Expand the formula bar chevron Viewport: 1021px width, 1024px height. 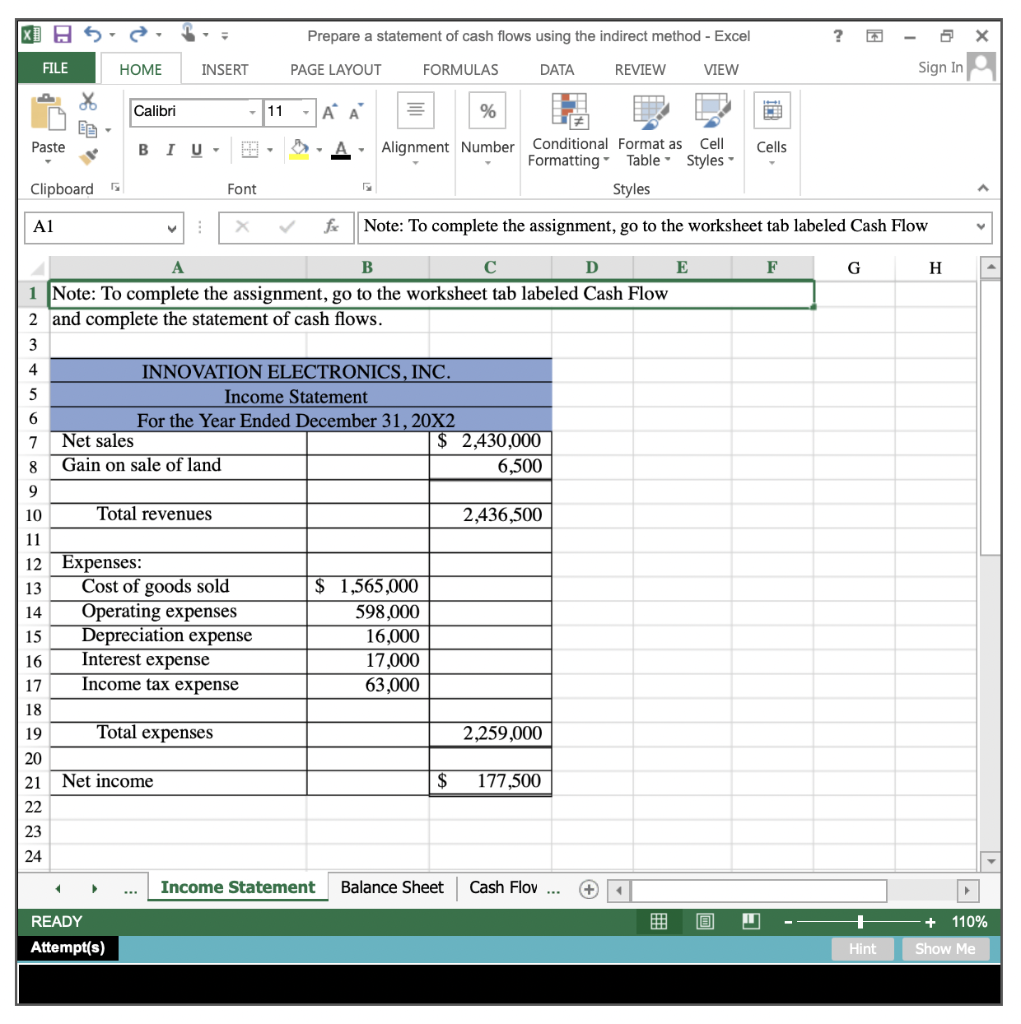point(980,227)
